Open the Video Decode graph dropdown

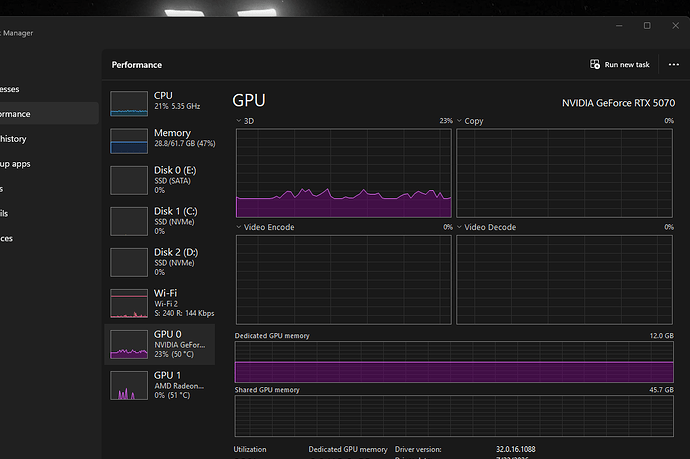[x=459, y=227]
